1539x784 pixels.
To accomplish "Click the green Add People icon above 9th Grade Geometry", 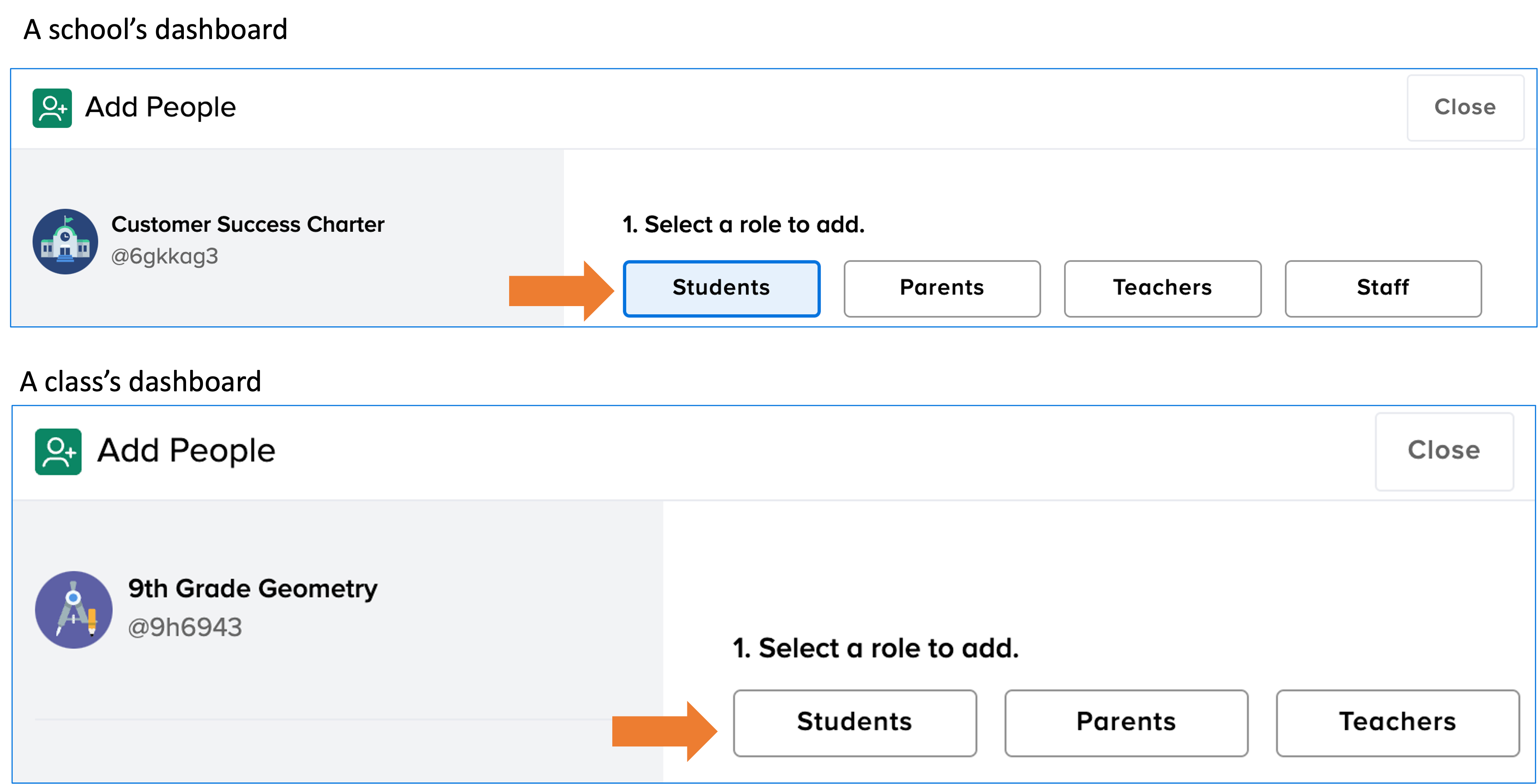I will click(58, 451).
